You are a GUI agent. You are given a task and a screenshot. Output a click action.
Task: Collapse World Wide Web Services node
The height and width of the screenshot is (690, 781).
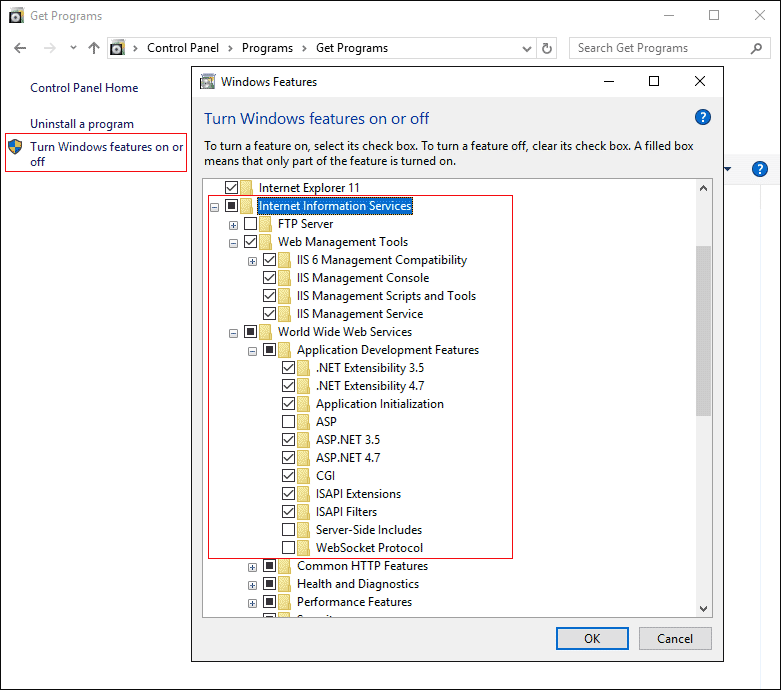[x=234, y=333]
